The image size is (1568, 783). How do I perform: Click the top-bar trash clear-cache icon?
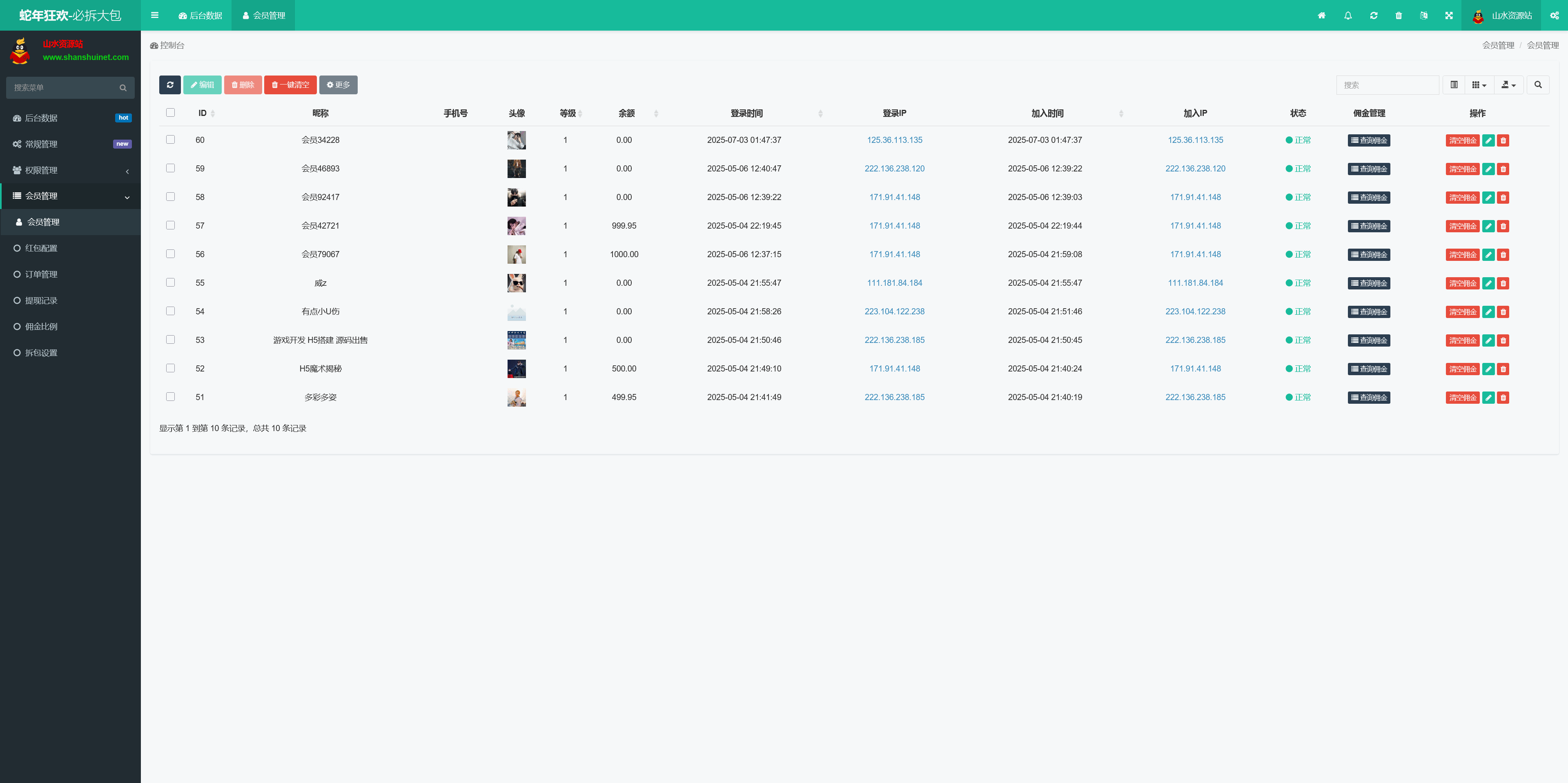tap(1399, 16)
